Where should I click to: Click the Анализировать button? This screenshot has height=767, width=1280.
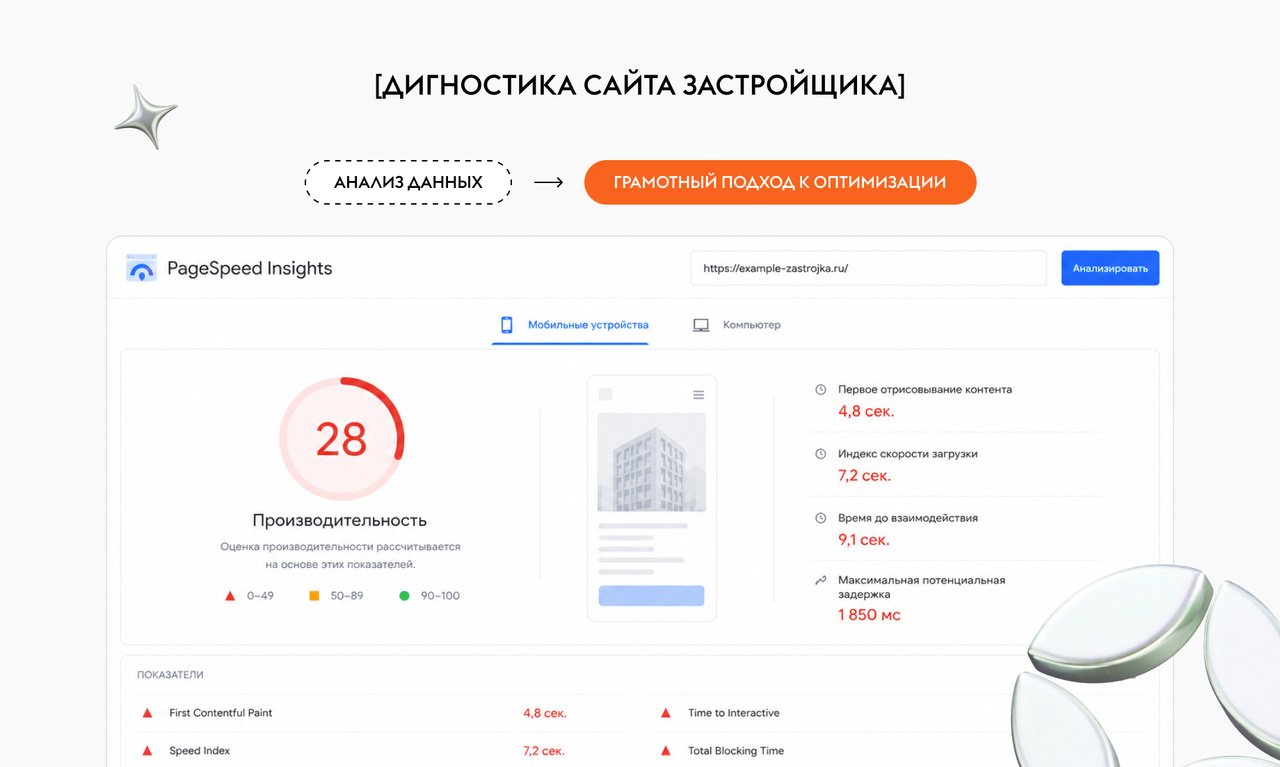pyautogui.click(x=1110, y=268)
